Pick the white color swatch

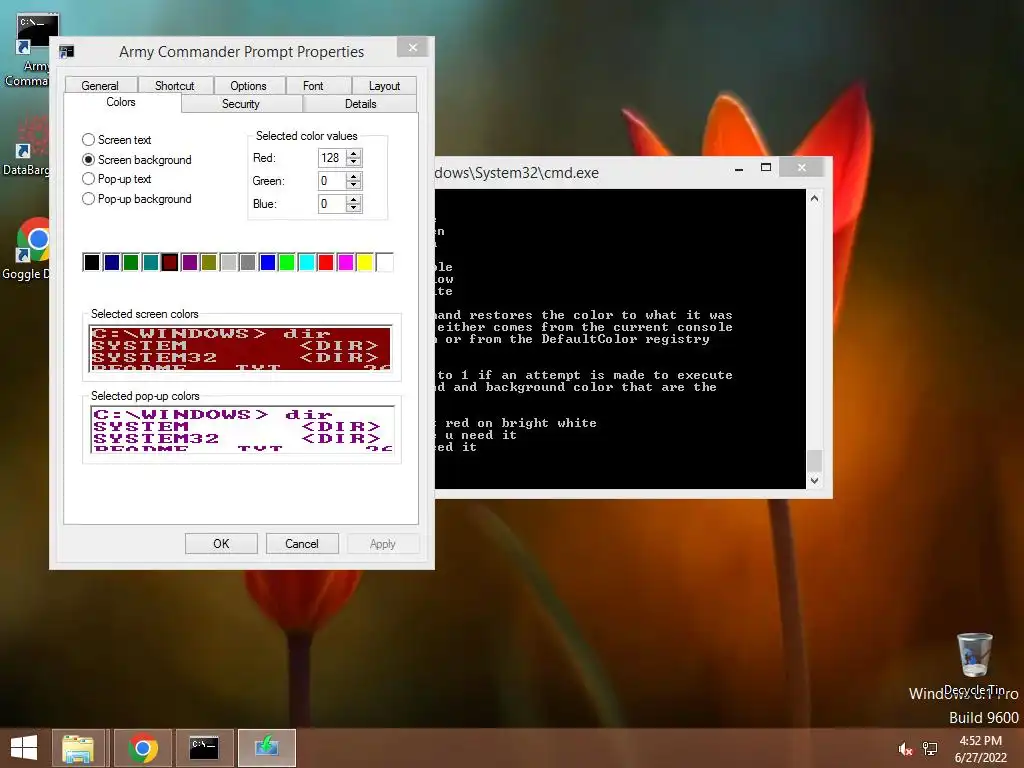click(x=385, y=263)
